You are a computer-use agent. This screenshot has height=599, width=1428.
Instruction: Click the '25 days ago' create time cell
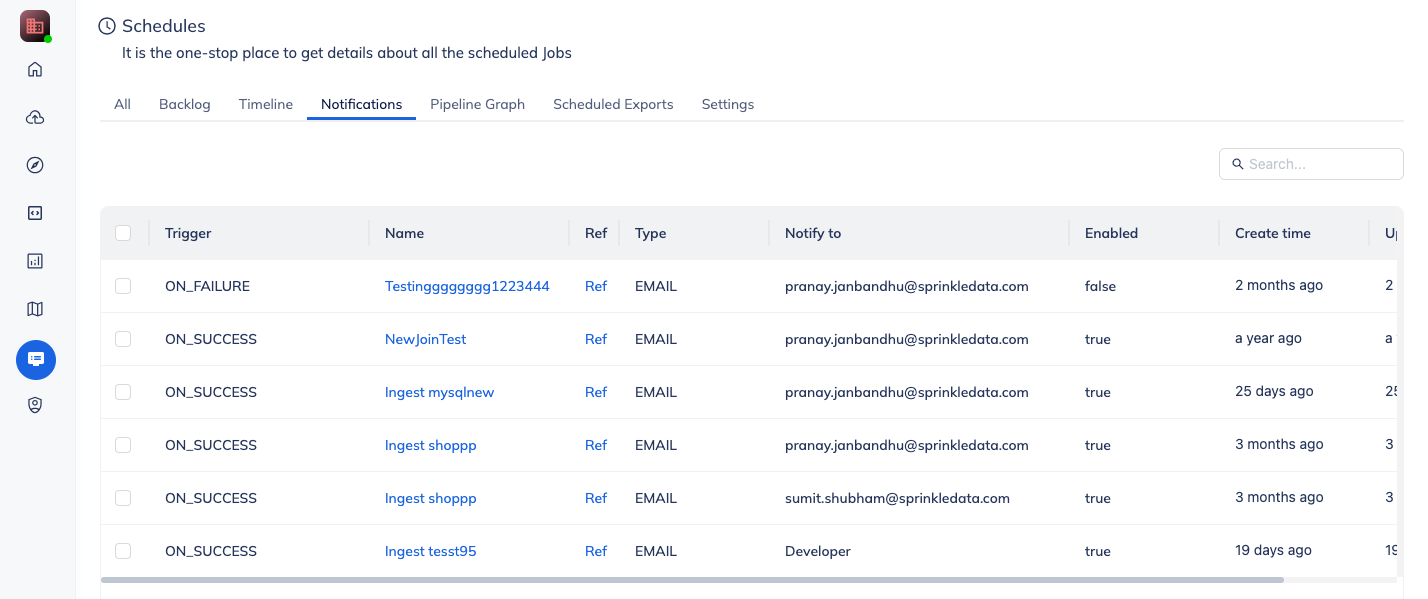coord(1274,391)
